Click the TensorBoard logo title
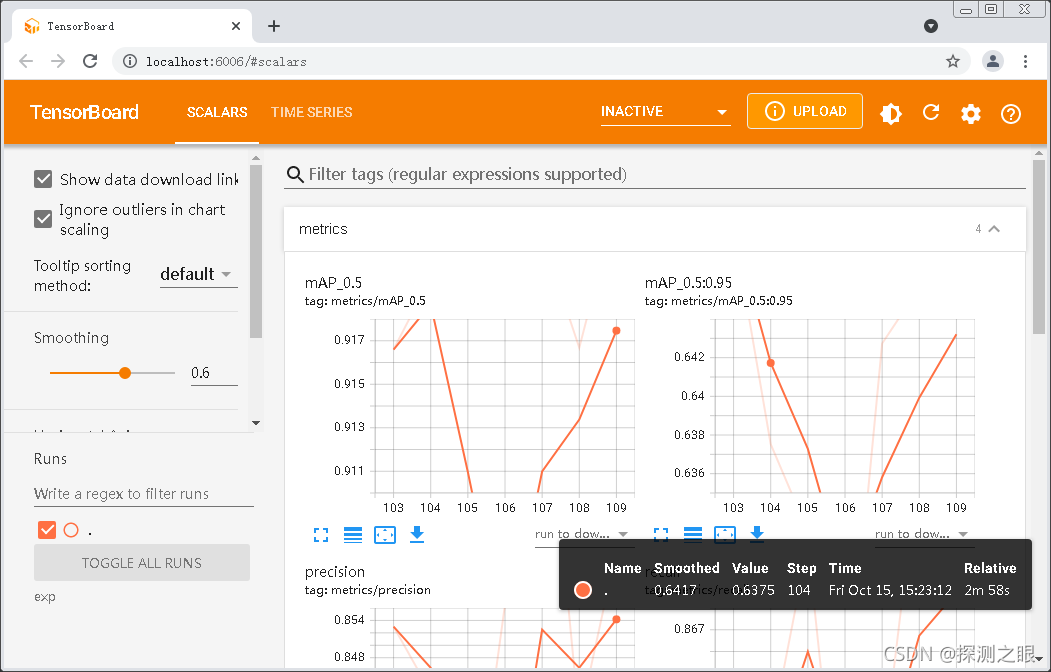1051x672 pixels. tap(84, 112)
